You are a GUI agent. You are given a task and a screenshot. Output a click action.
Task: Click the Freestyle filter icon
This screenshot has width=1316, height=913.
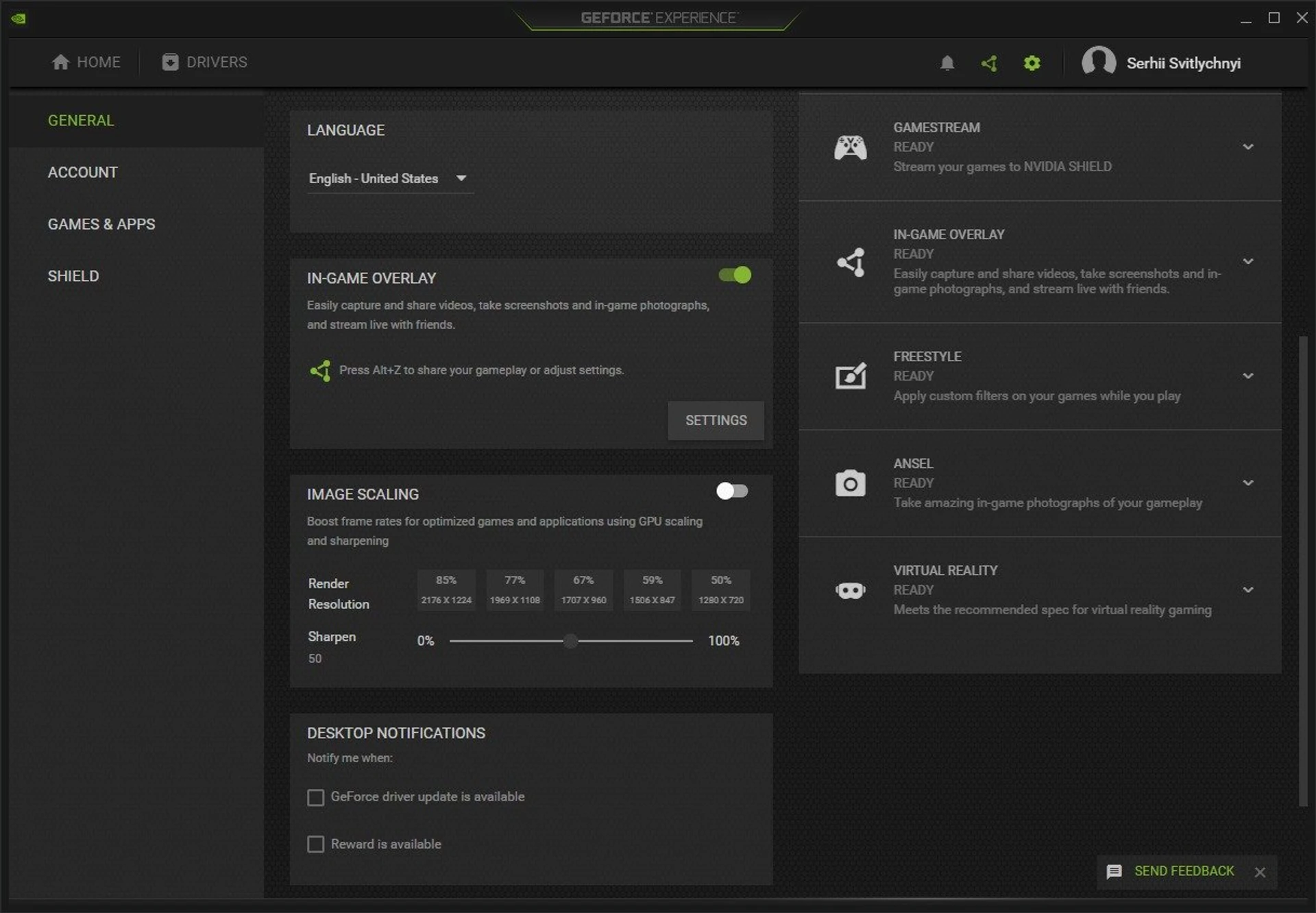tap(851, 376)
